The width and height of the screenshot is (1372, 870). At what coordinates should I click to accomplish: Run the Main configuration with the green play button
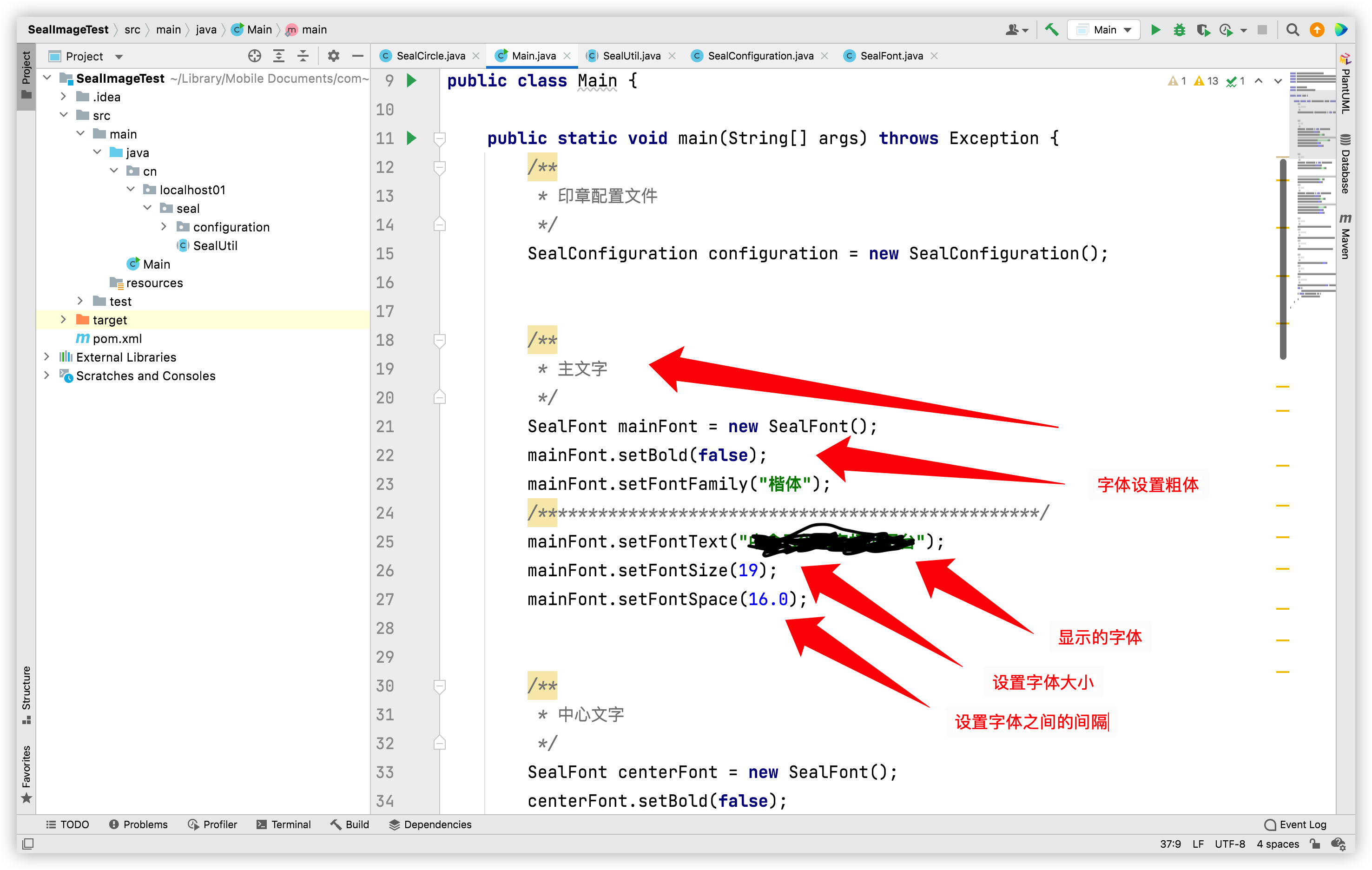pyautogui.click(x=1155, y=30)
